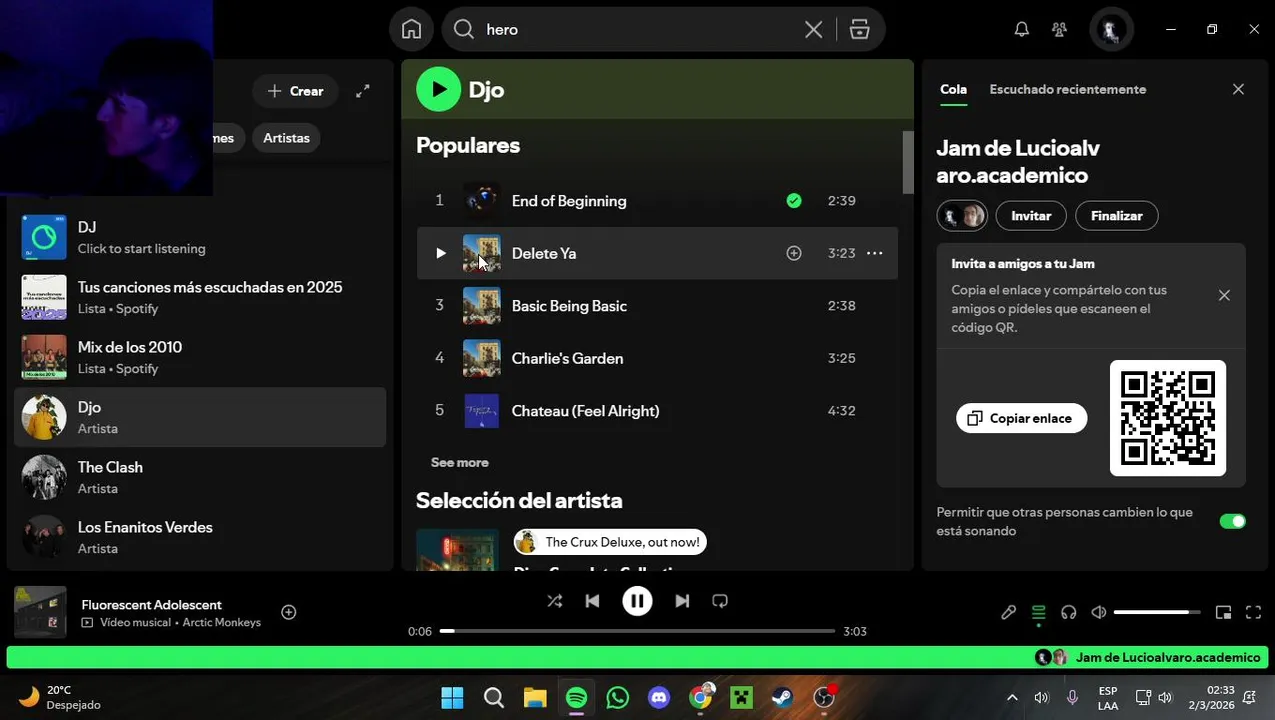Skip to the next track

click(x=682, y=601)
